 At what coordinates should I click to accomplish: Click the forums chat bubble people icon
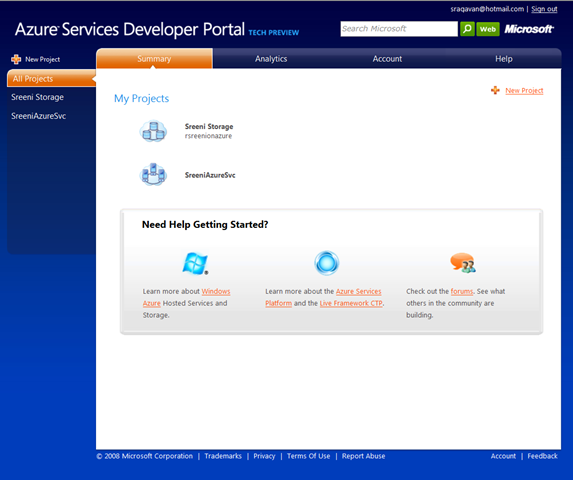[x=463, y=263]
